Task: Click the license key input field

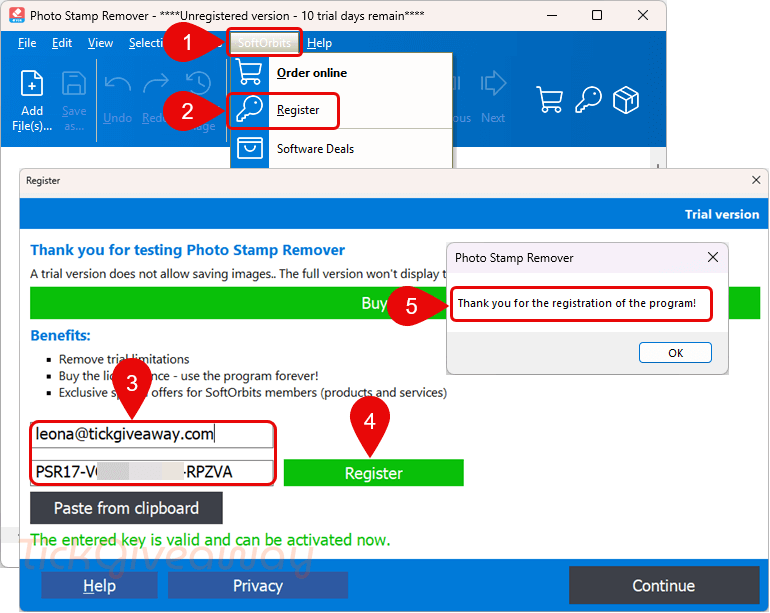Action: click(152, 472)
